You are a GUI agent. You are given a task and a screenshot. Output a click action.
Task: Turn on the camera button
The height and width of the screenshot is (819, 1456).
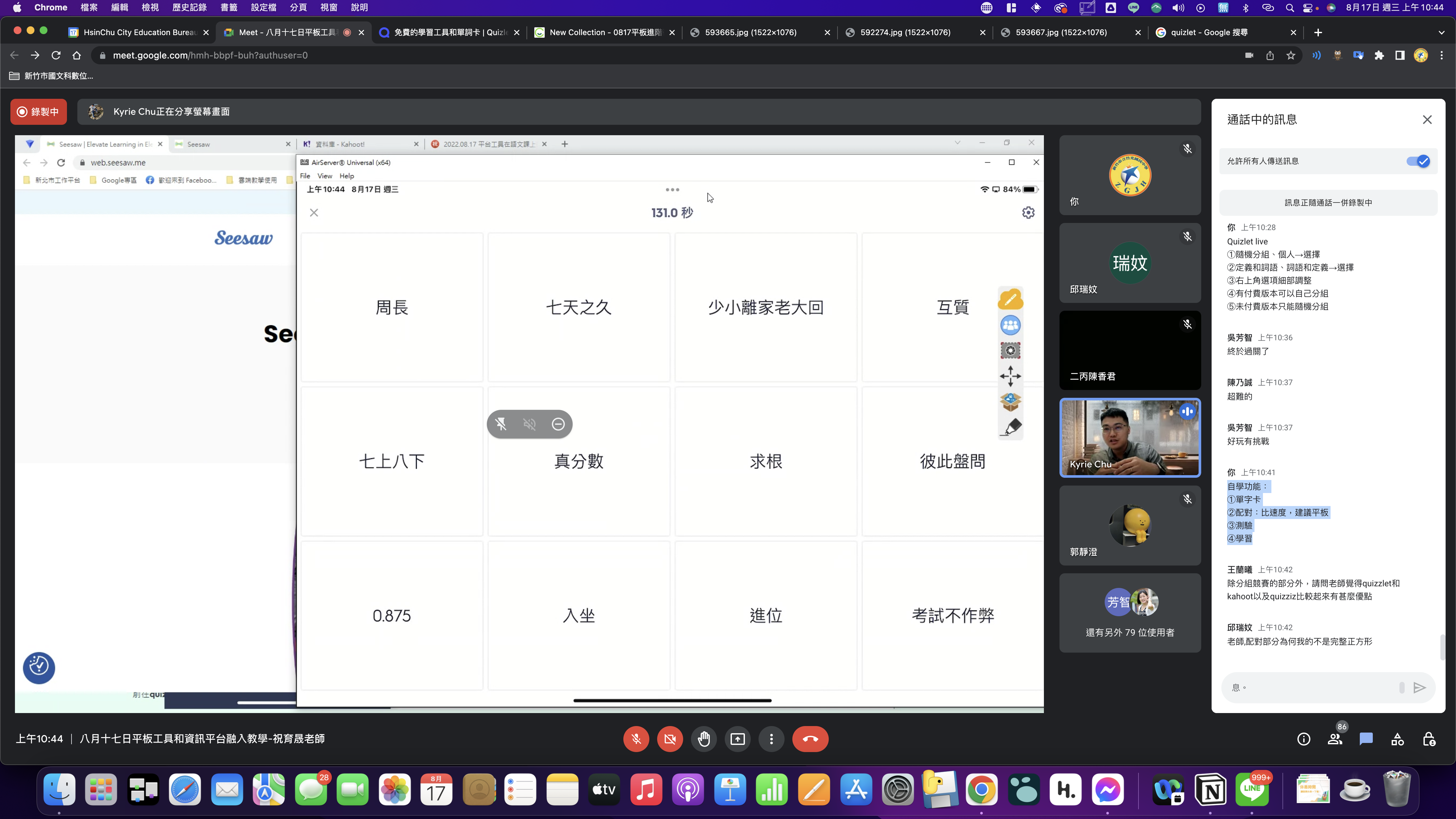pos(670,739)
